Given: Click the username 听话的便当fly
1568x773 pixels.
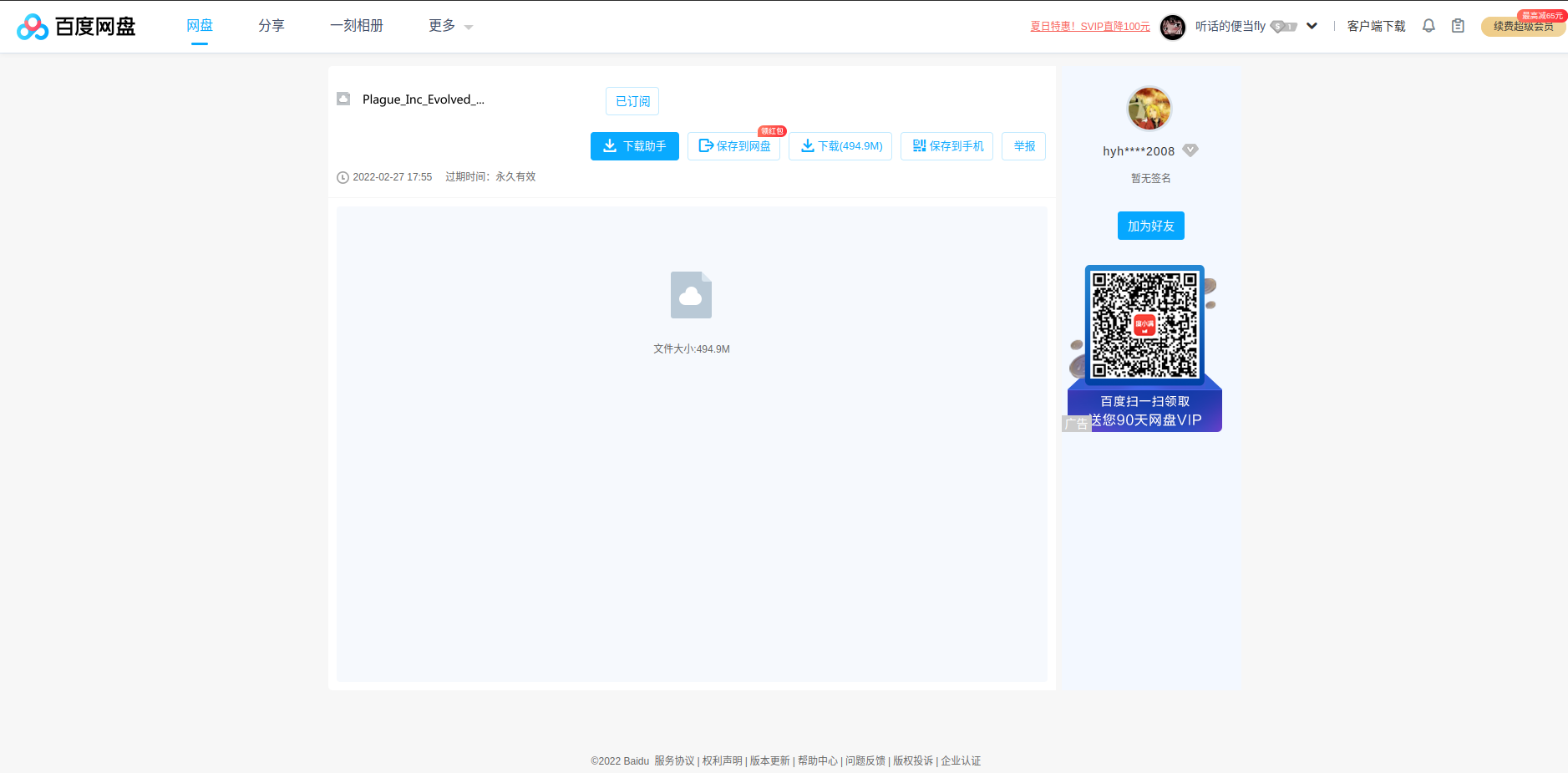Looking at the screenshot, I should 1231,27.
